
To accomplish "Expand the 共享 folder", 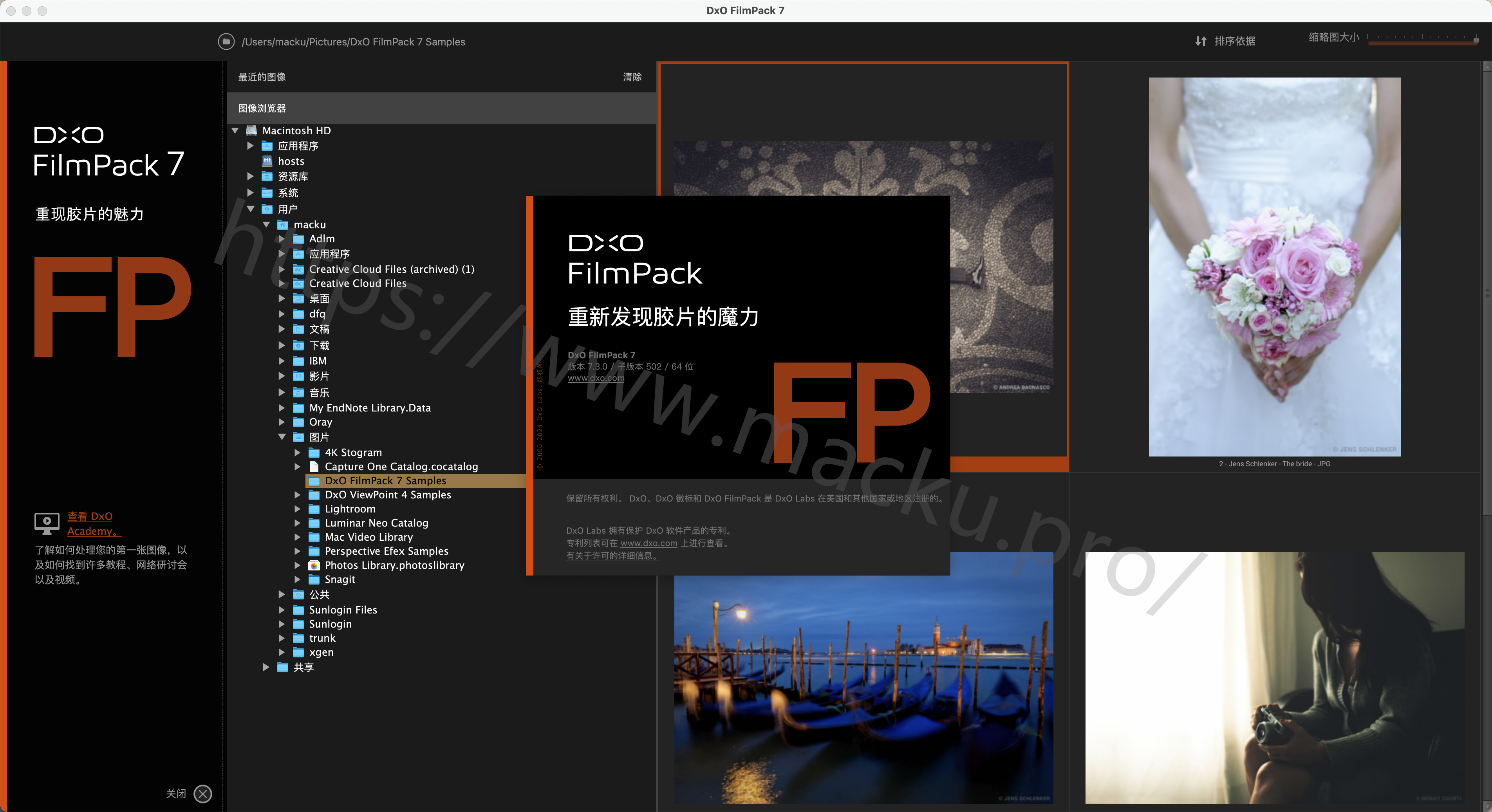I will (266, 667).
